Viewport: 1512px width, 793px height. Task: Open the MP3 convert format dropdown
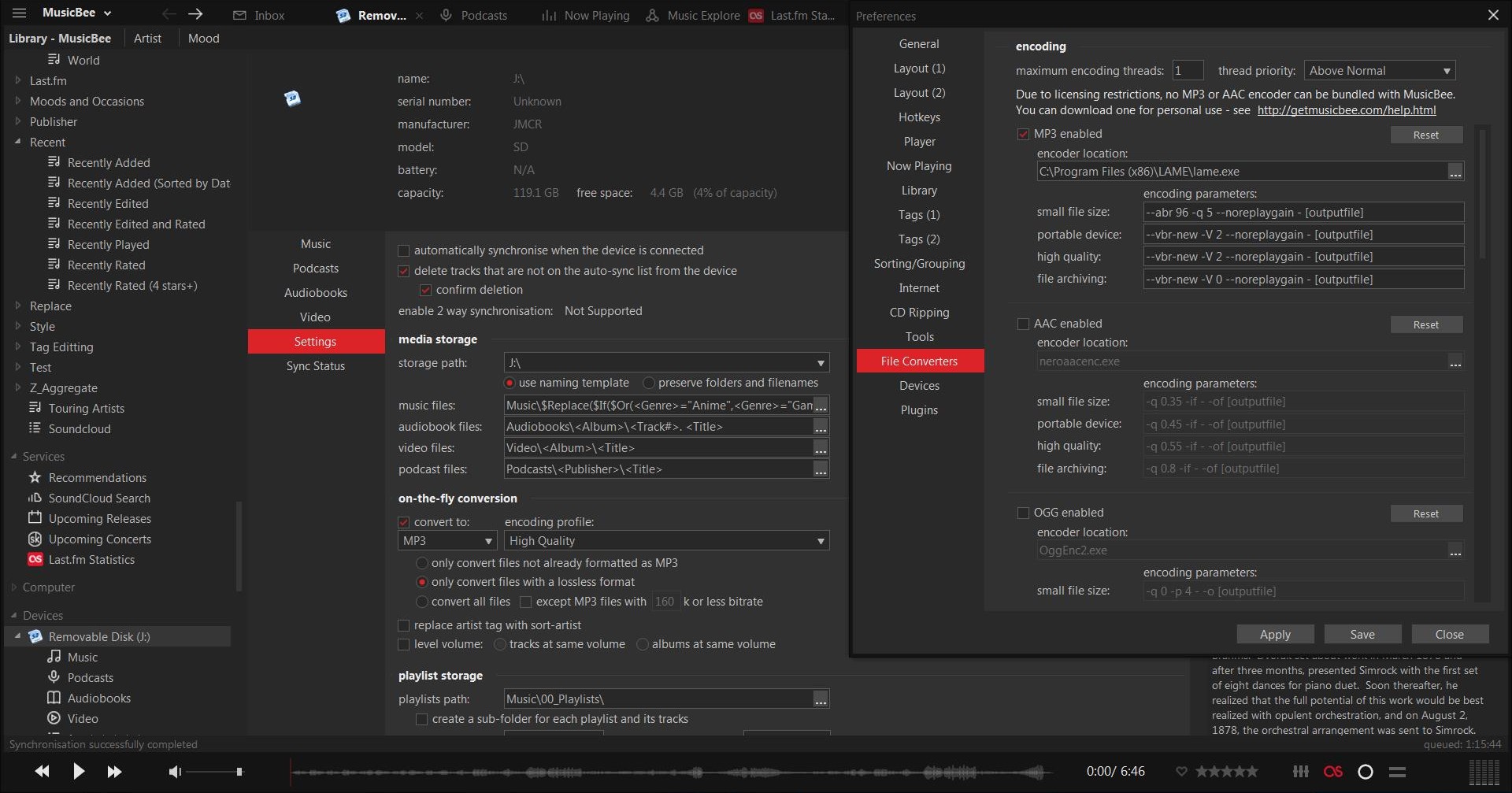(x=447, y=541)
